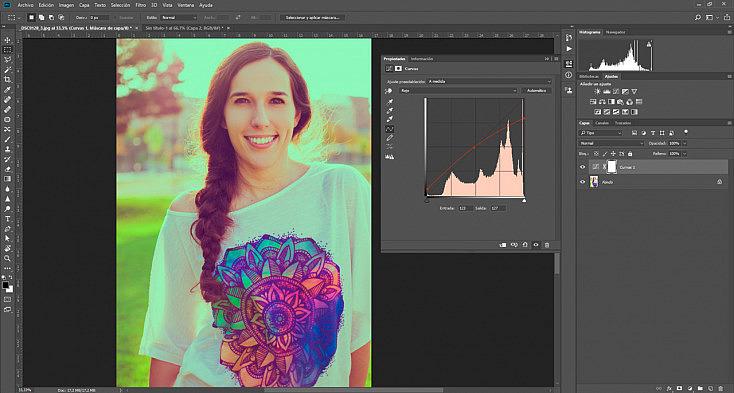Image resolution: width=734 pixels, height=393 pixels.
Task: Add a Levels adjustment
Action: [607, 92]
